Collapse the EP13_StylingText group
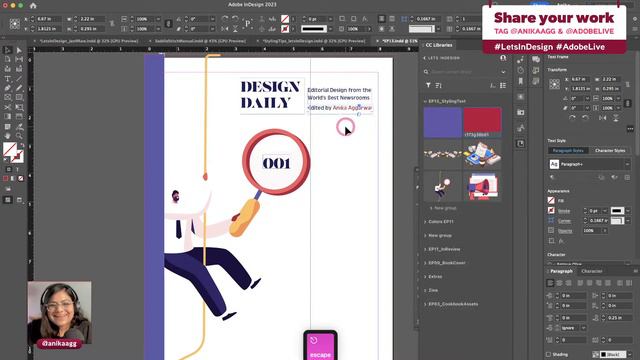Screen dimensions: 640x360 pyautogui.click(x=425, y=101)
